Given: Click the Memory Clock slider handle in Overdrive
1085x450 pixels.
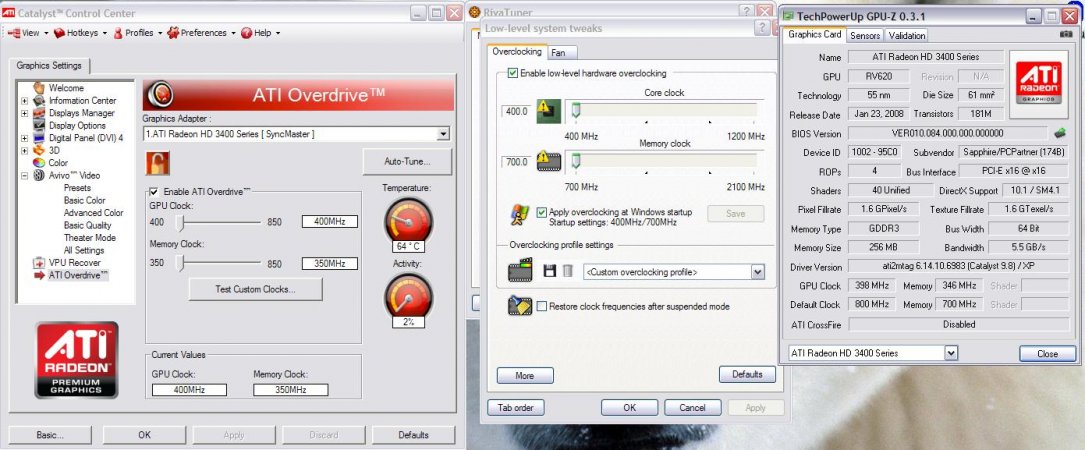Looking at the screenshot, I should pos(180,264).
